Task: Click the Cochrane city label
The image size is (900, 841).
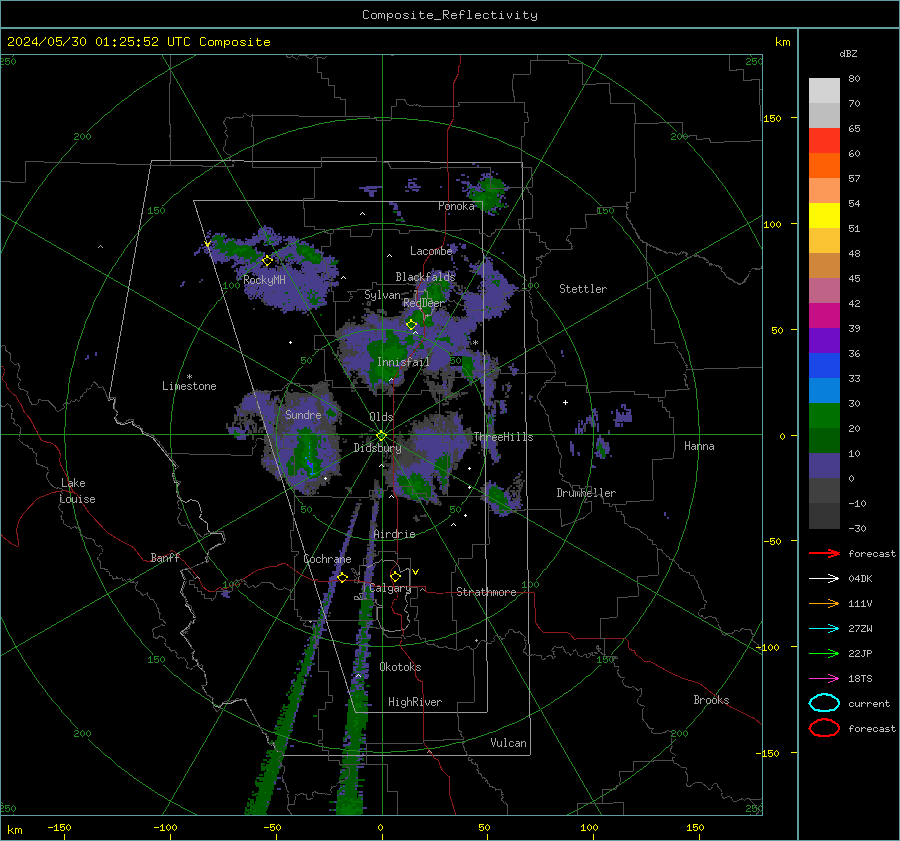Action: pos(327,559)
